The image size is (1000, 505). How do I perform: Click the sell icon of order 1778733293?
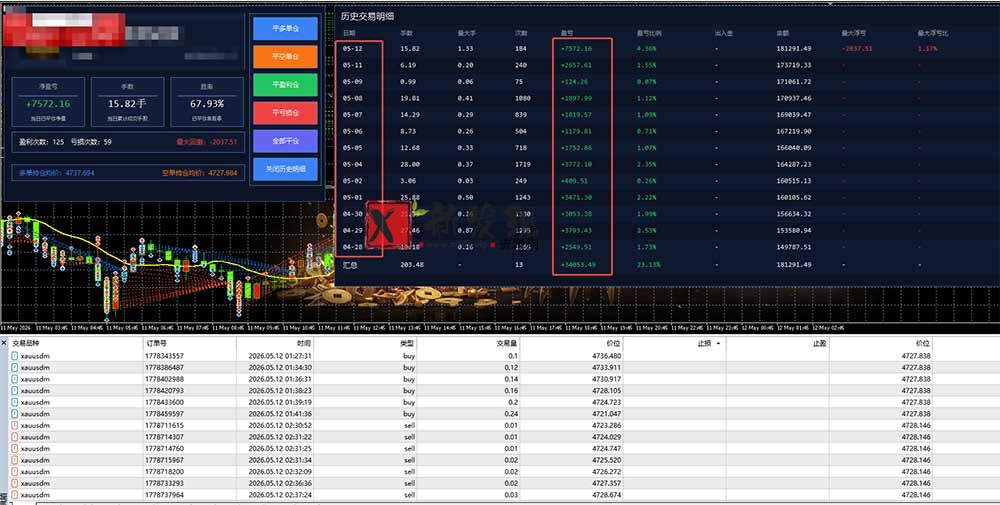click(x=15, y=483)
